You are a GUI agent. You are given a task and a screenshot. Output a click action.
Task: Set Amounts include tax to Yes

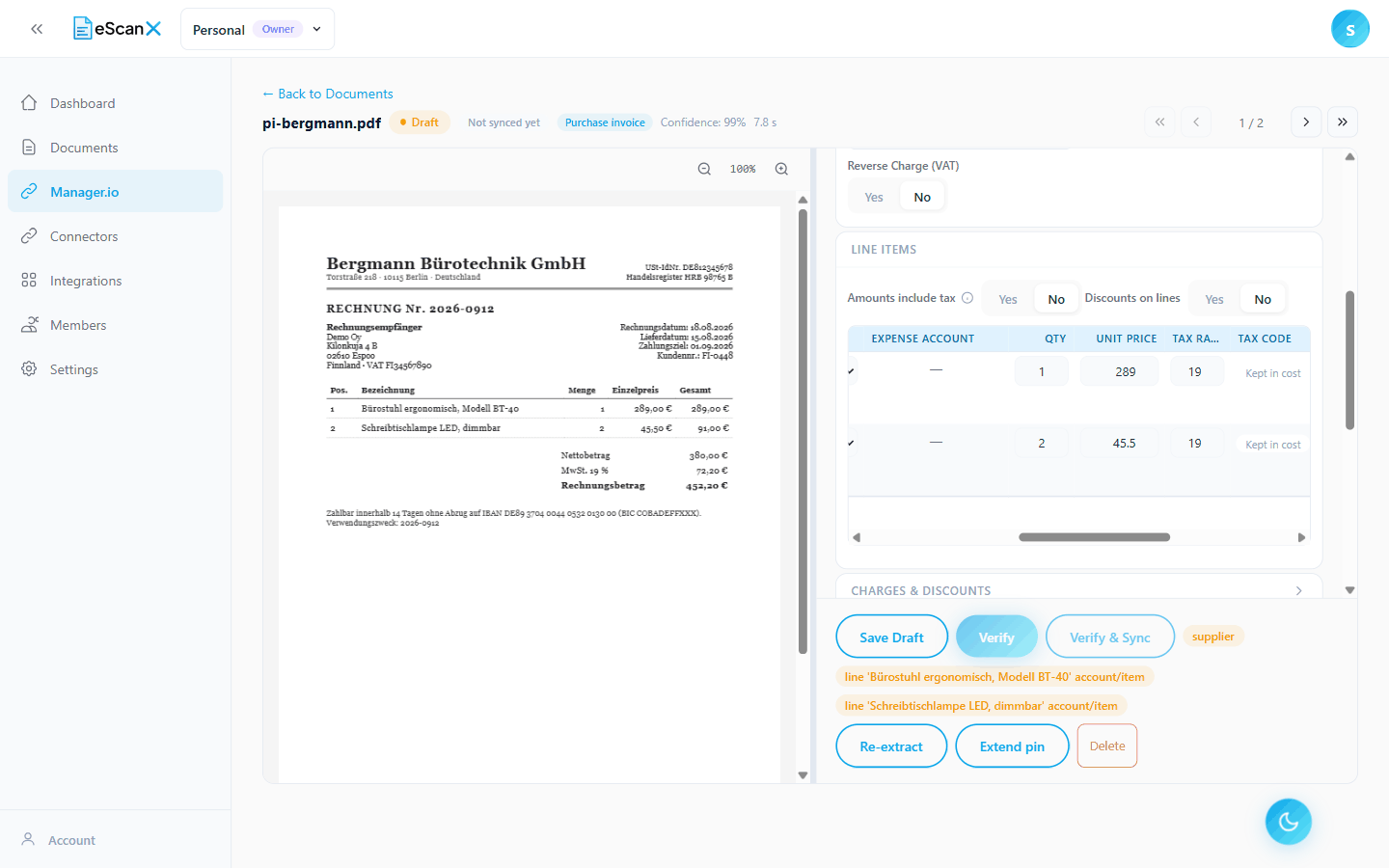[x=1008, y=299]
